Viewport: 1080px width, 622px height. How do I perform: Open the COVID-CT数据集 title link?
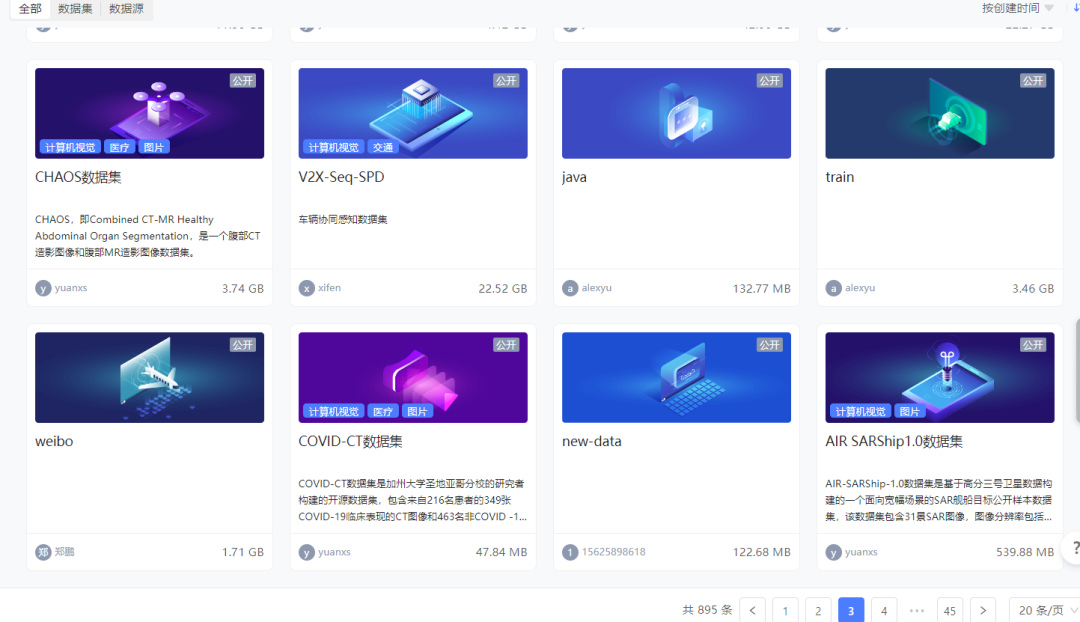coord(350,441)
